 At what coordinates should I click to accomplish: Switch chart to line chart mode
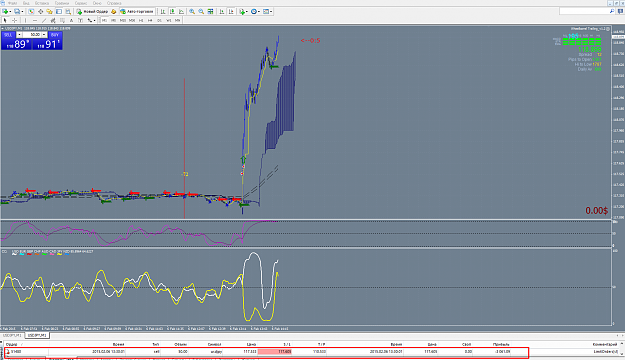point(181,12)
